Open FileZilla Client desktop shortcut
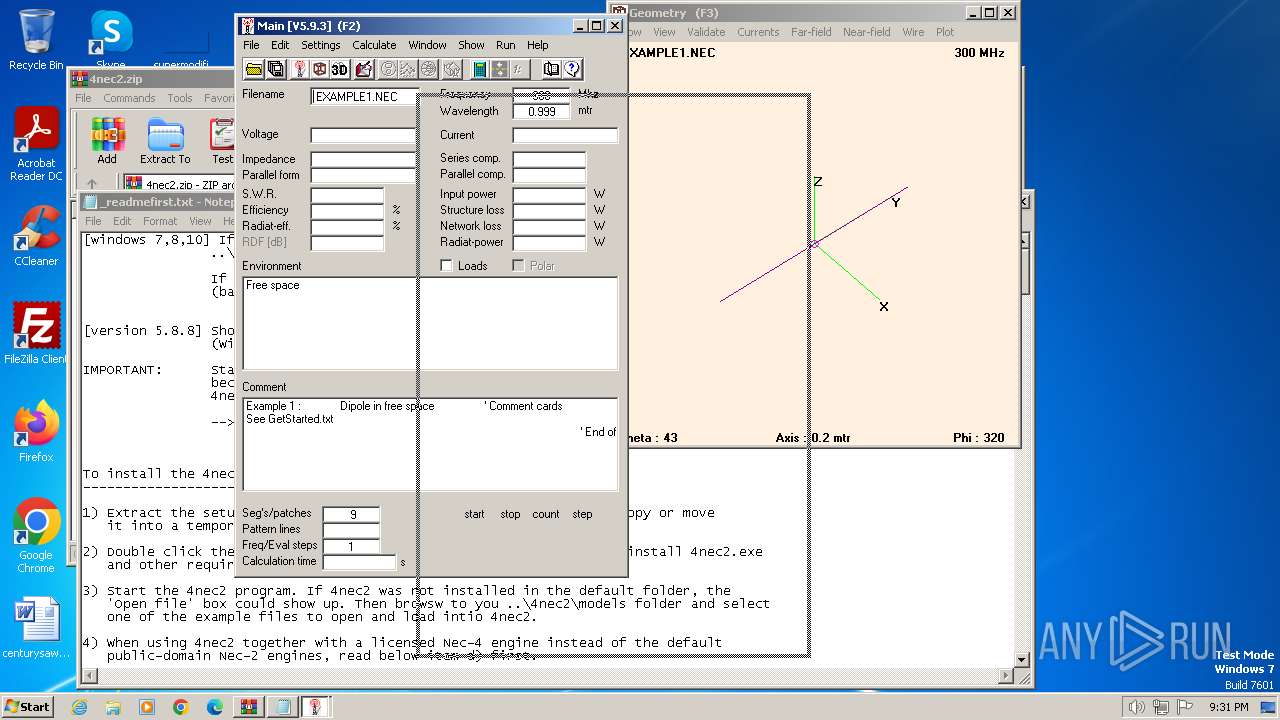 (x=36, y=333)
